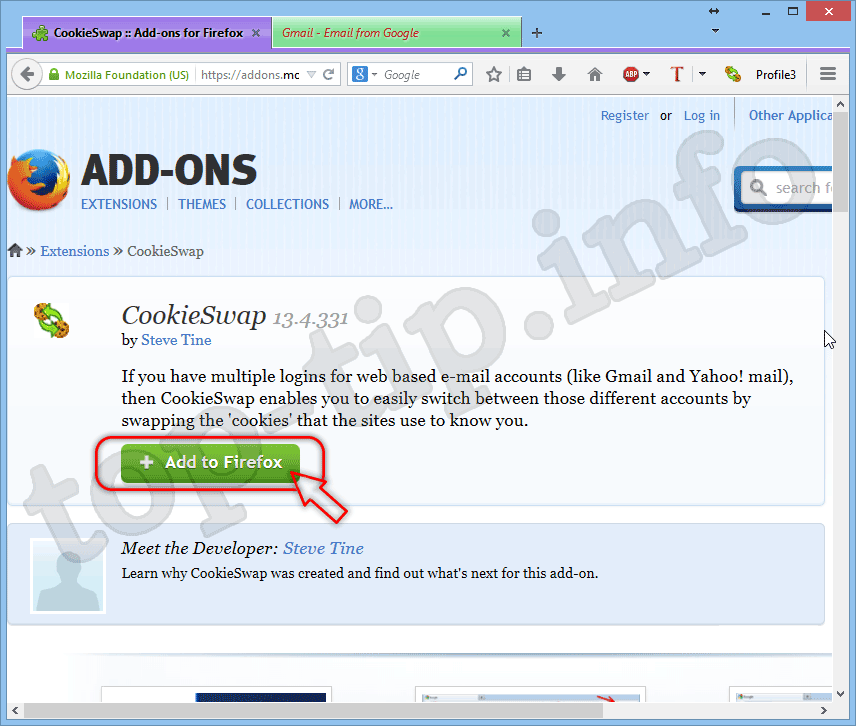Open the Firefox hamburger menu
This screenshot has height=726, width=856.
827,74
